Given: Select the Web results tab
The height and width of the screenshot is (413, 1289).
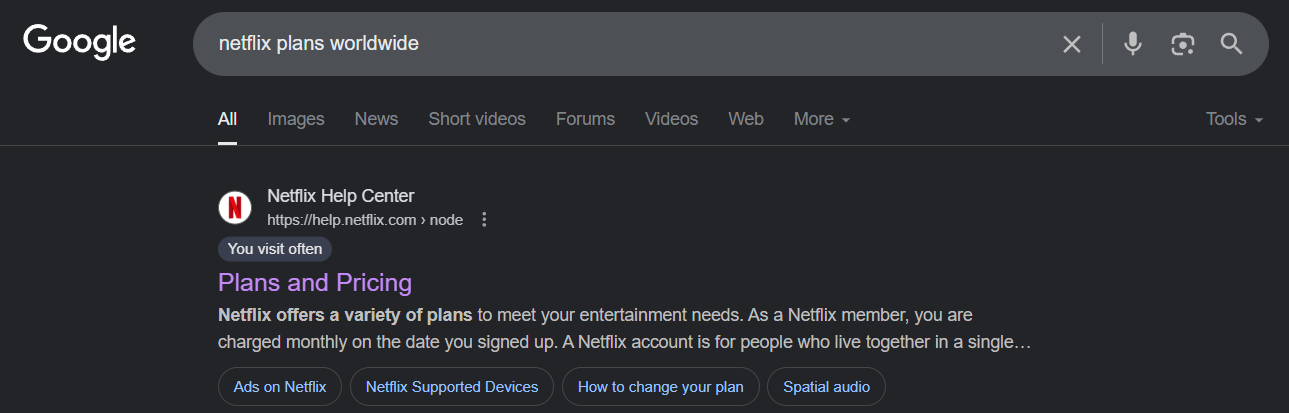Looking at the screenshot, I should point(746,119).
